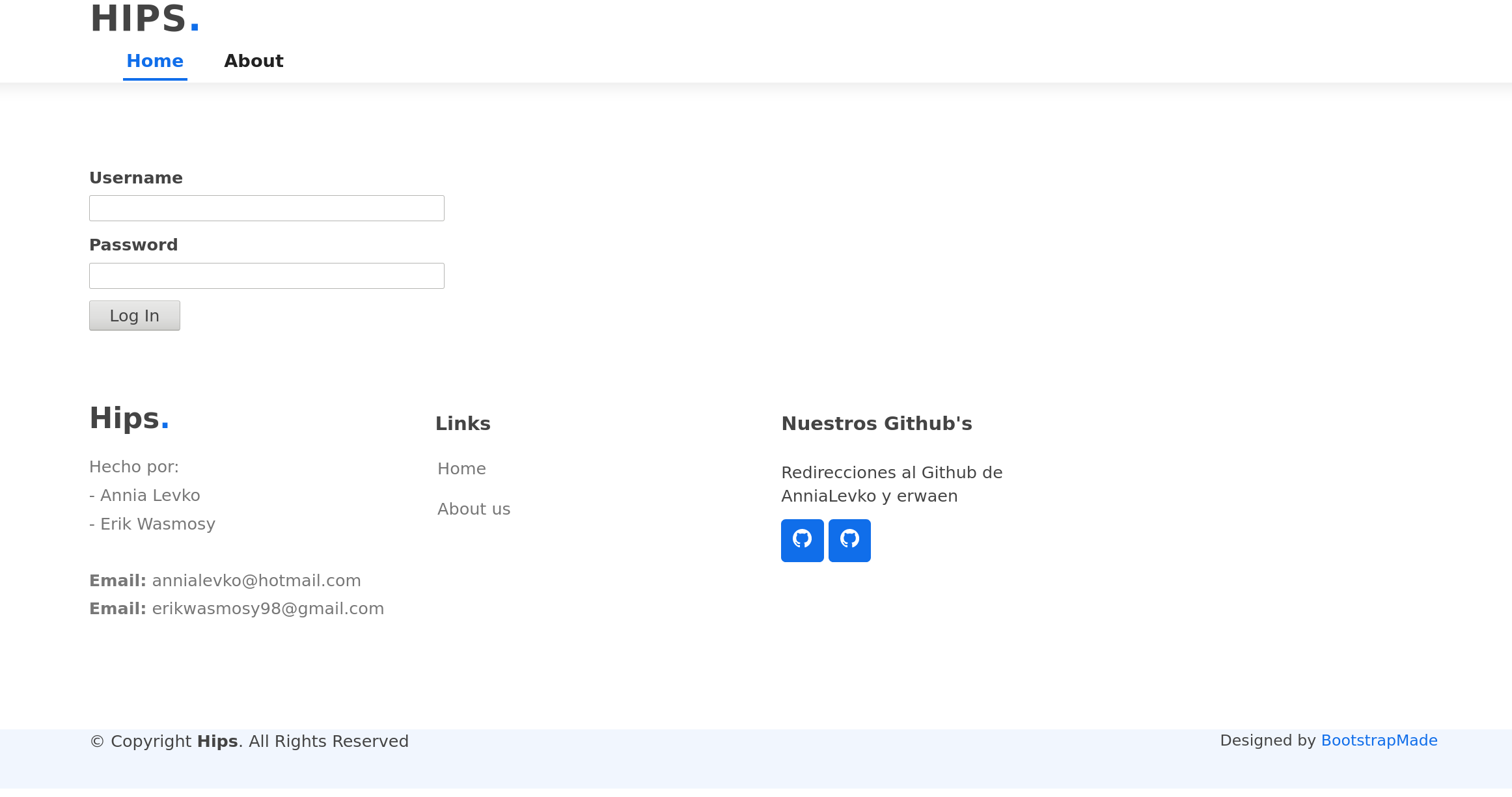Focus the Password input field

(x=266, y=276)
